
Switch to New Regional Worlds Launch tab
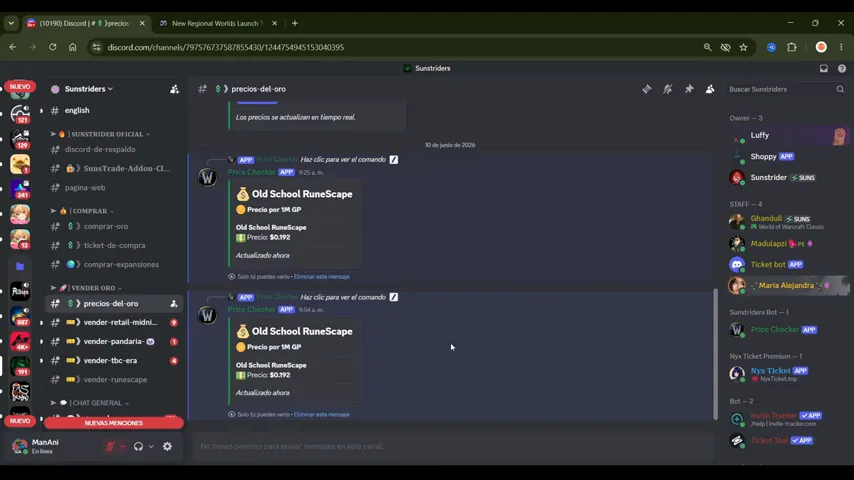(x=218, y=23)
